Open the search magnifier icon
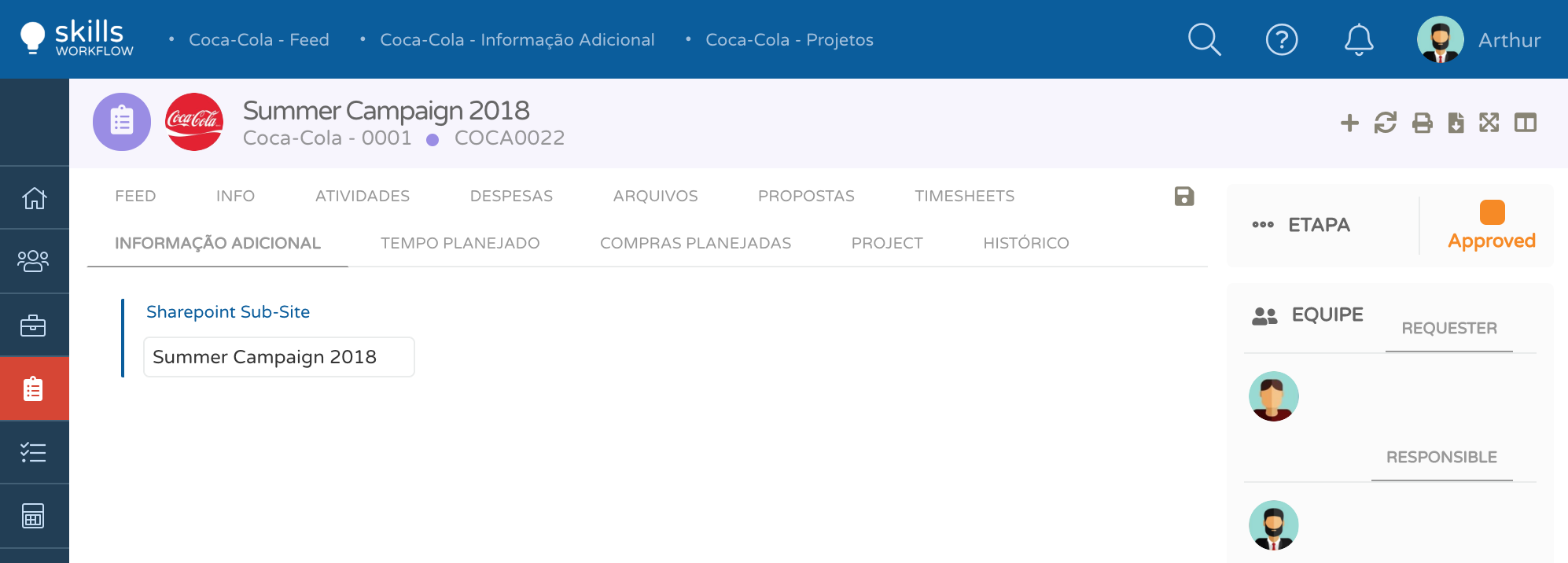The width and height of the screenshot is (1568, 563). (1204, 39)
